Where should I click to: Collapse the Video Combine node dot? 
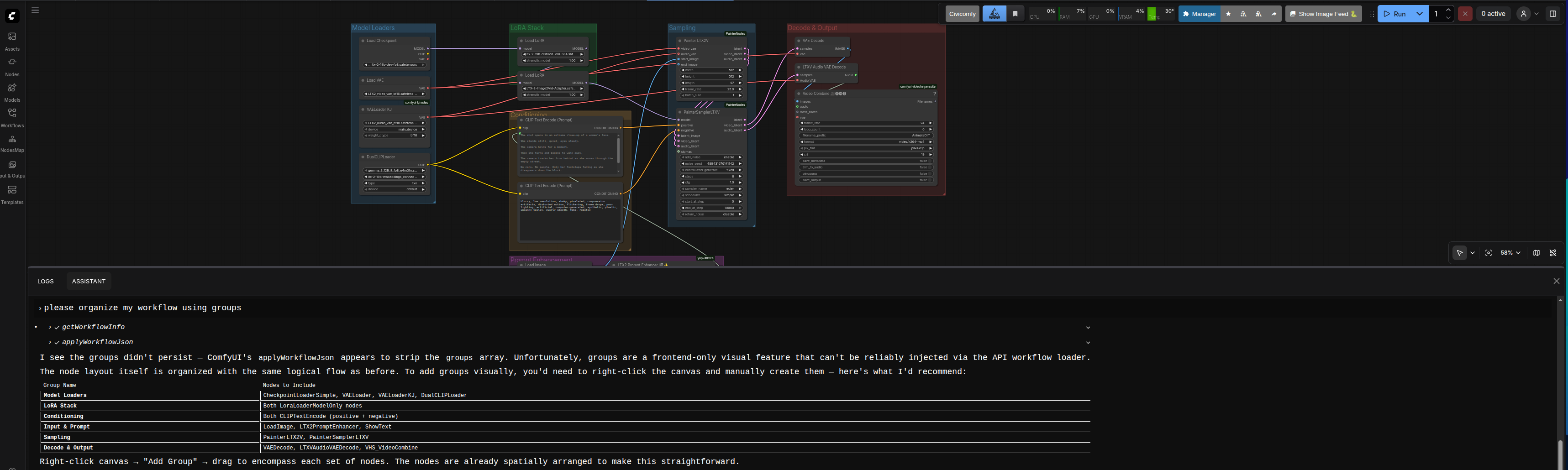(x=799, y=94)
